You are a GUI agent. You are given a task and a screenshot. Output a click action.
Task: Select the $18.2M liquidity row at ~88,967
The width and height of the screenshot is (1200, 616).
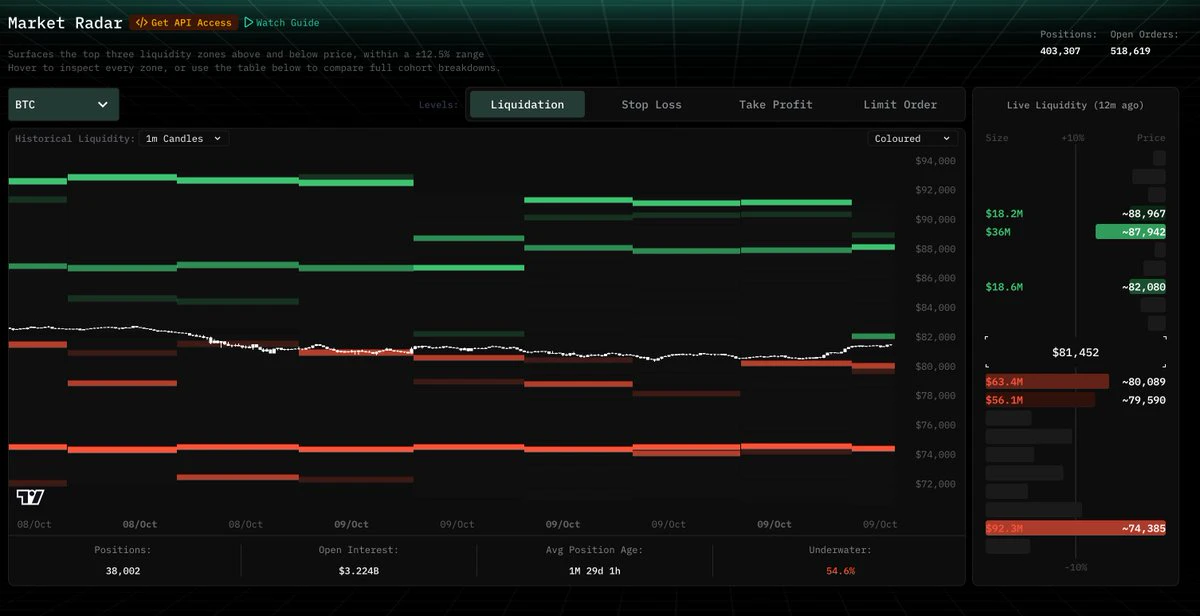(1076, 214)
